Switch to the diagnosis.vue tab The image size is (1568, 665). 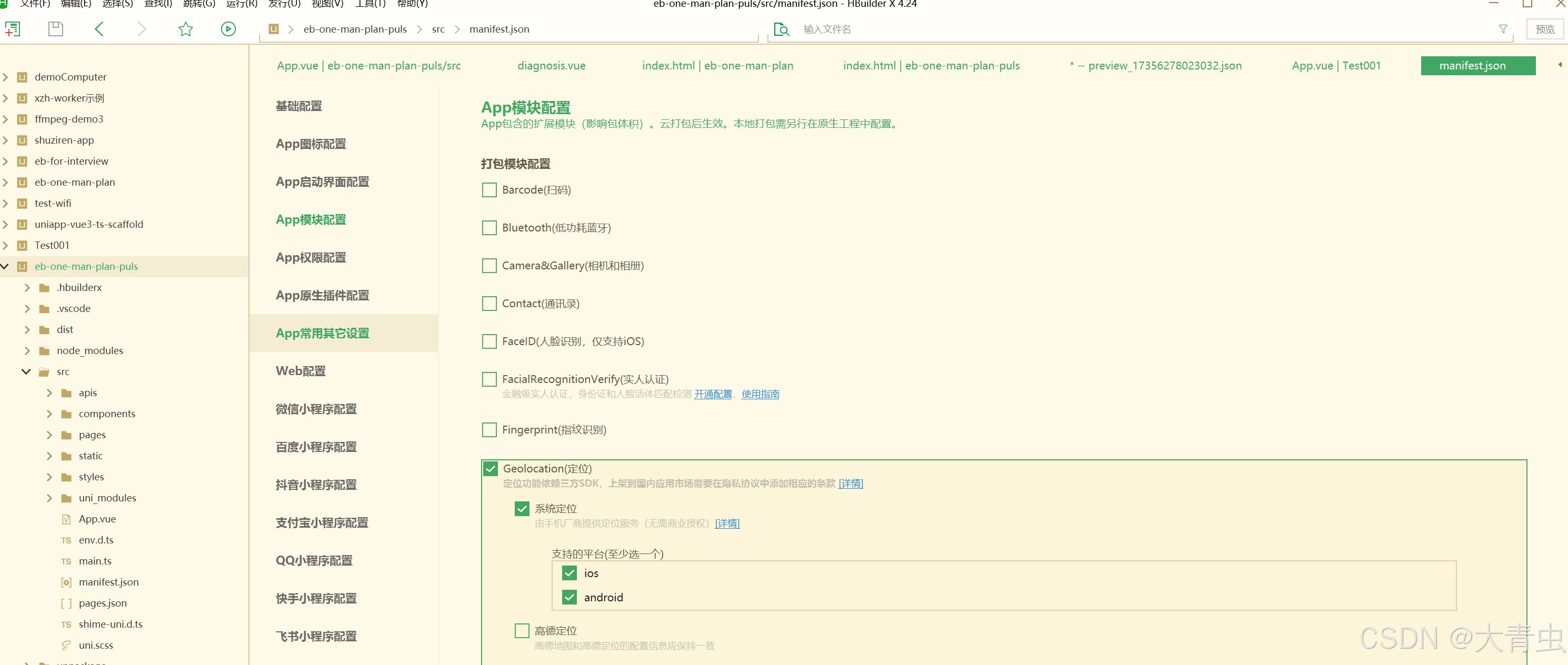[x=551, y=65]
